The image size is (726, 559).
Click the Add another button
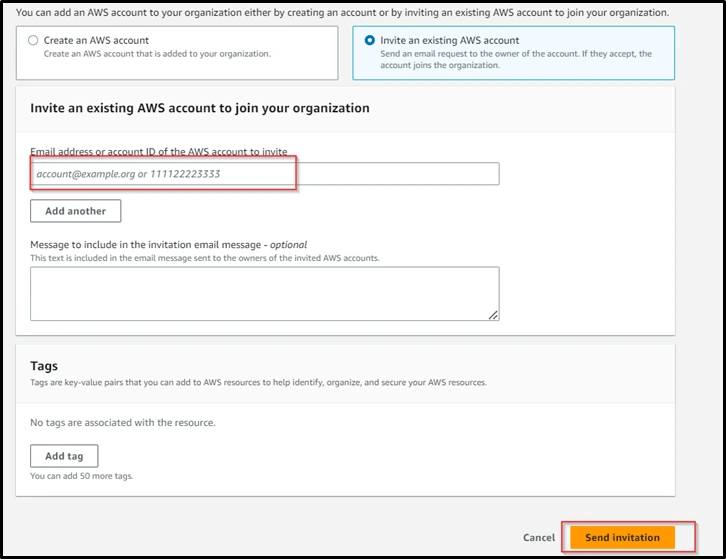click(75, 211)
